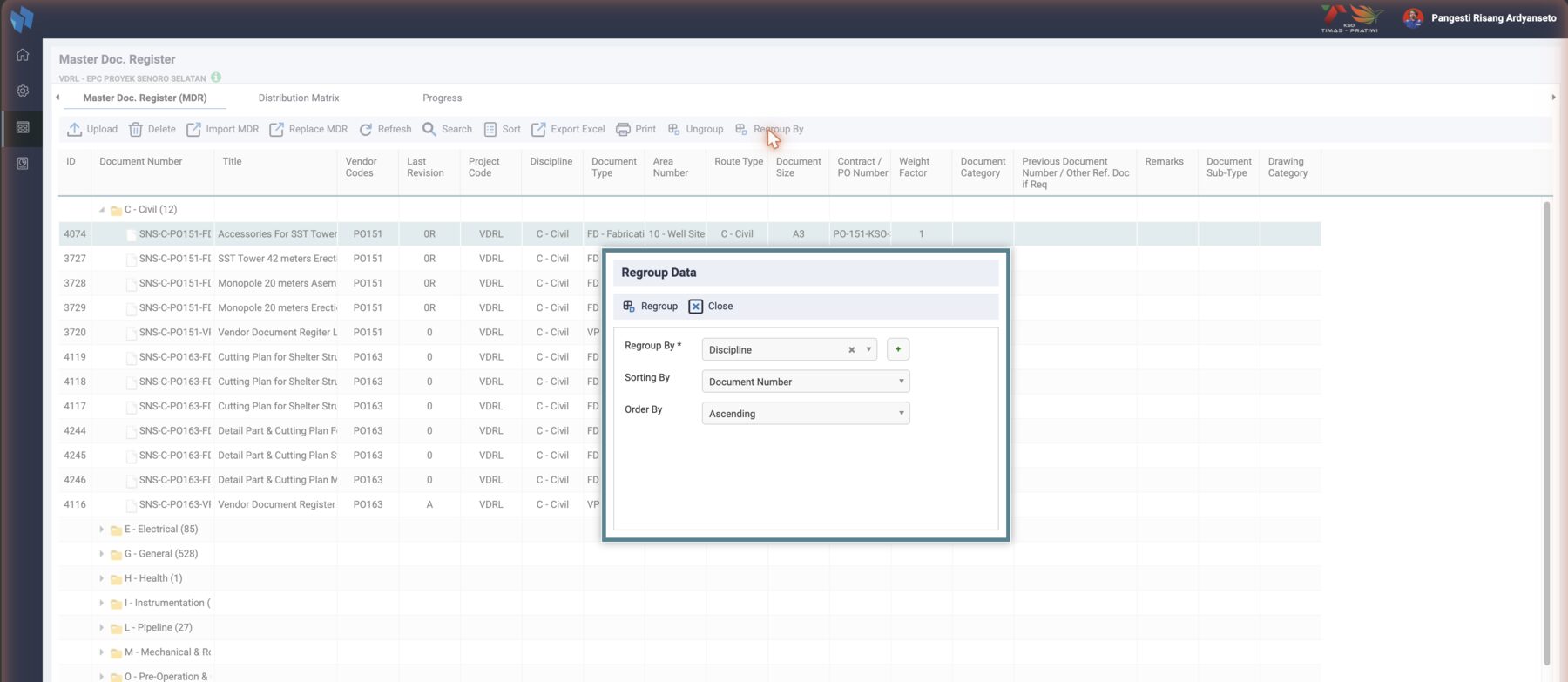Click "A3" document size cell
This screenshot has height=682, width=1568.
(798, 234)
